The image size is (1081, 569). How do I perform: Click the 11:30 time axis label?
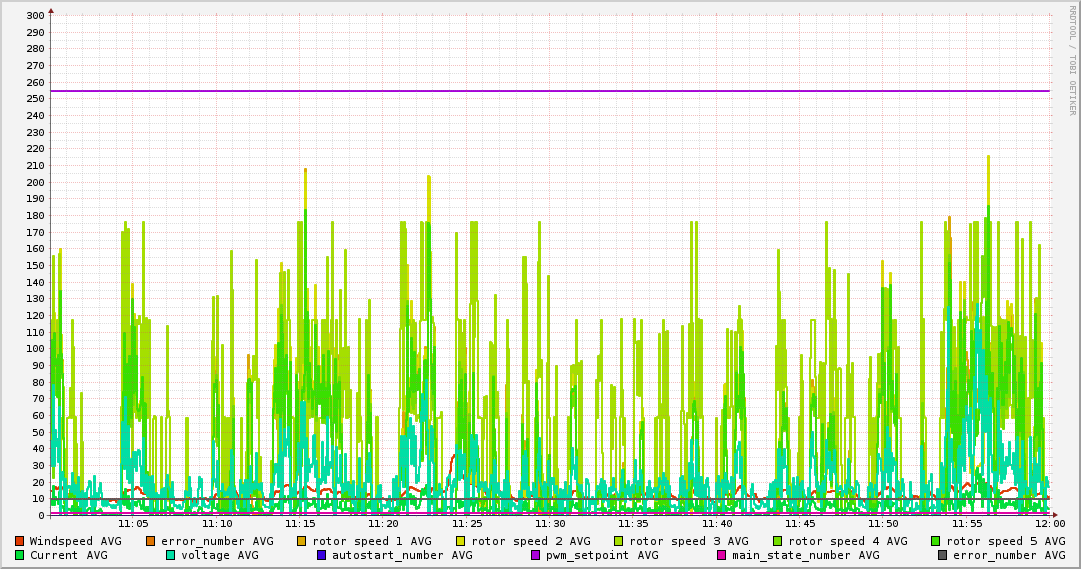click(x=550, y=523)
